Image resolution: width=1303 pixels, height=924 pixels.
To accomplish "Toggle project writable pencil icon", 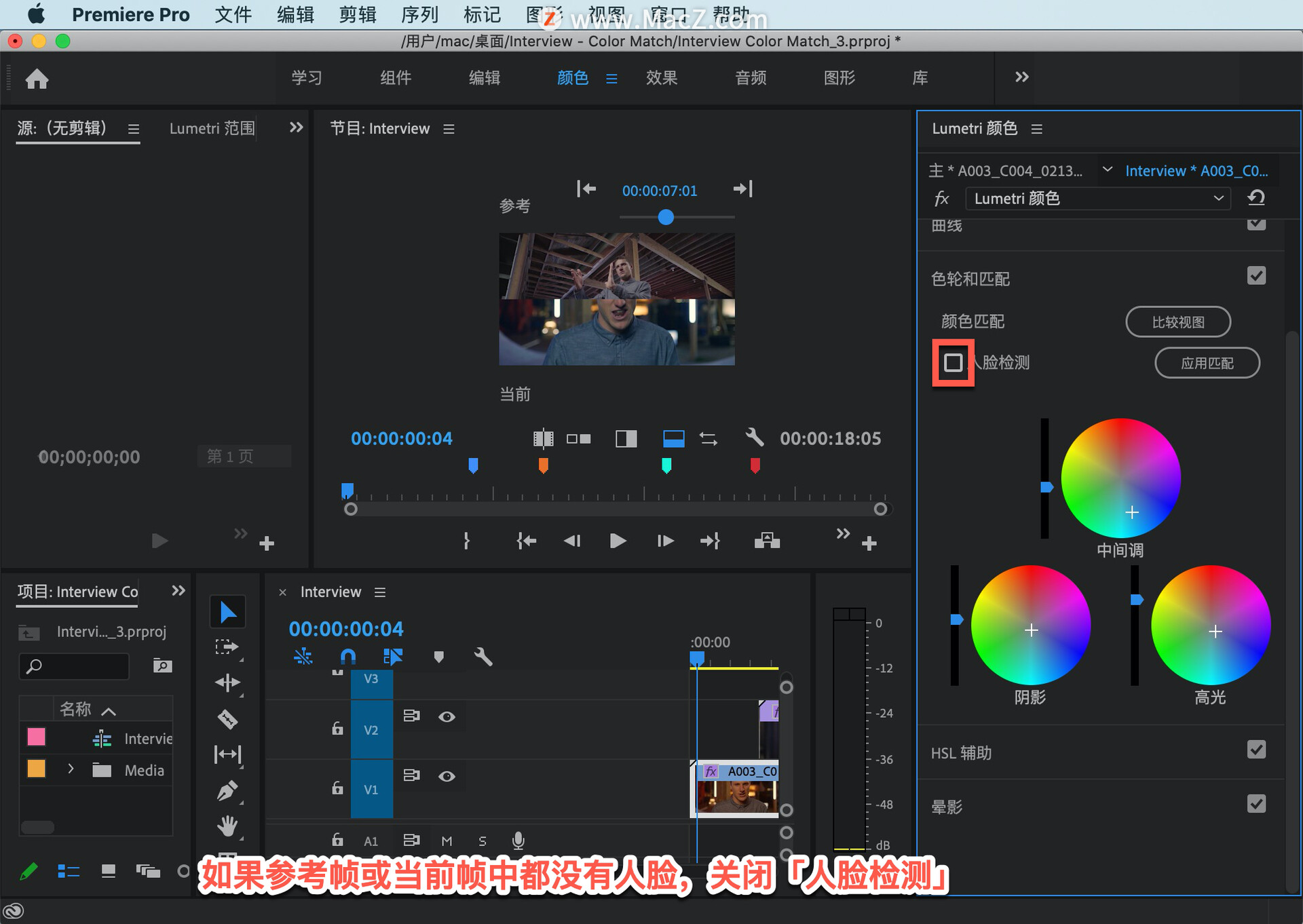I will pyautogui.click(x=28, y=871).
